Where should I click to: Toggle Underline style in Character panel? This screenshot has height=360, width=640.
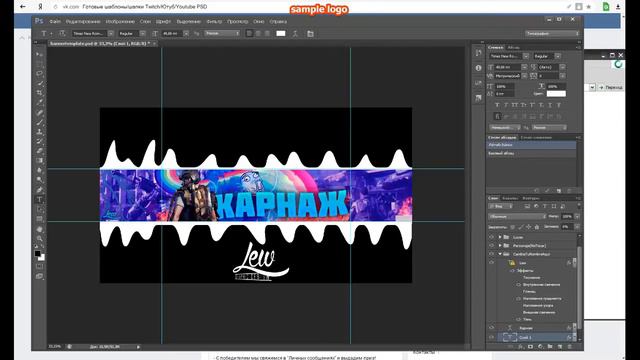point(550,105)
